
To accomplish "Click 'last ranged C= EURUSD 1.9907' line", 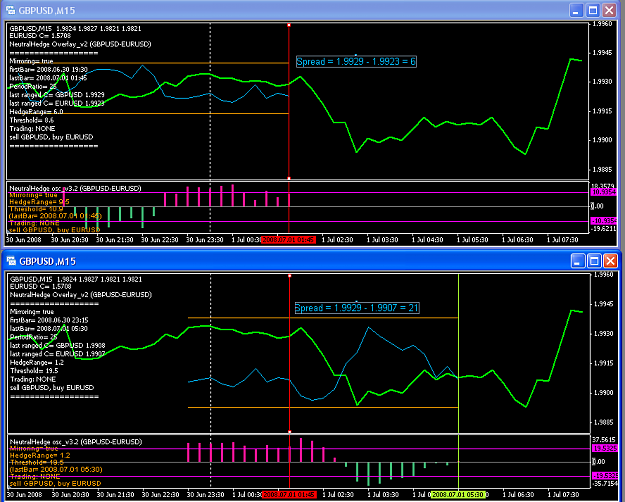I will tap(57, 354).
